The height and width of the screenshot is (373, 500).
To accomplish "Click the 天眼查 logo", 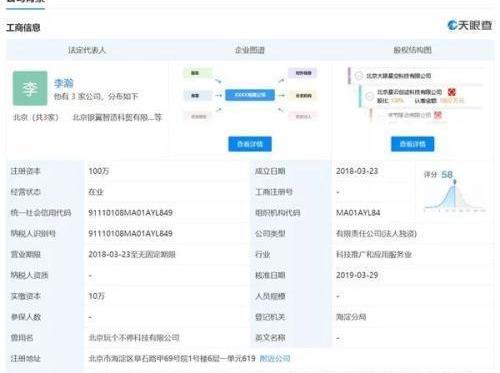I will point(469,25).
